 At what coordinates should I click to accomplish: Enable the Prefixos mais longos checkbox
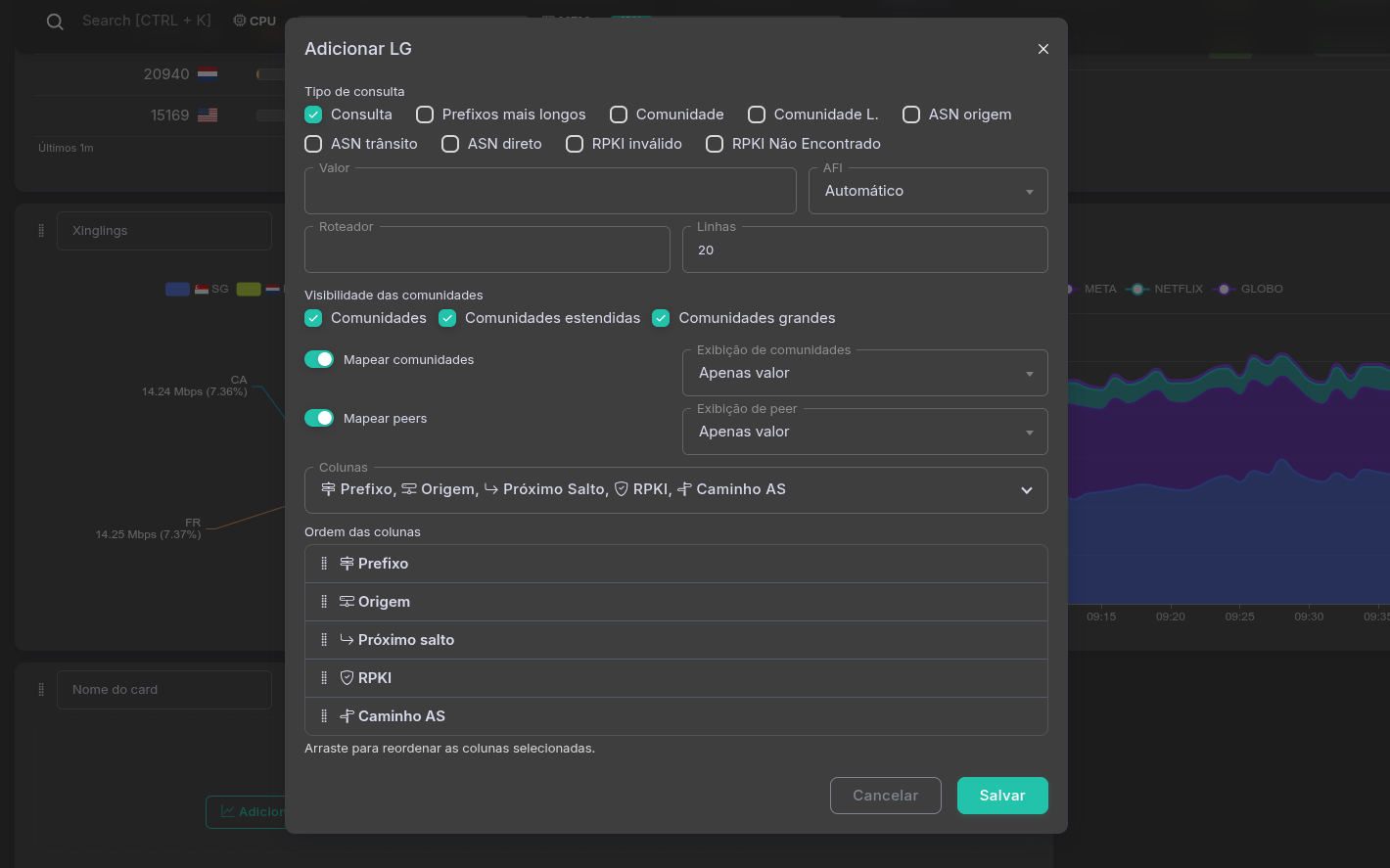425,114
